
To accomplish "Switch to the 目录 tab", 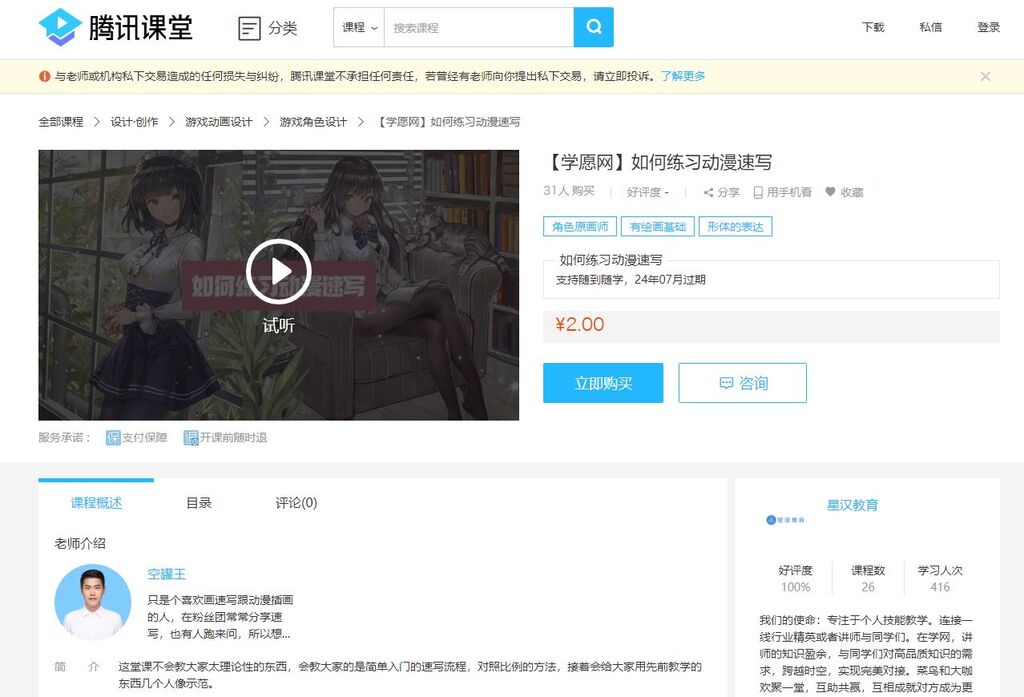I will tap(199, 502).
